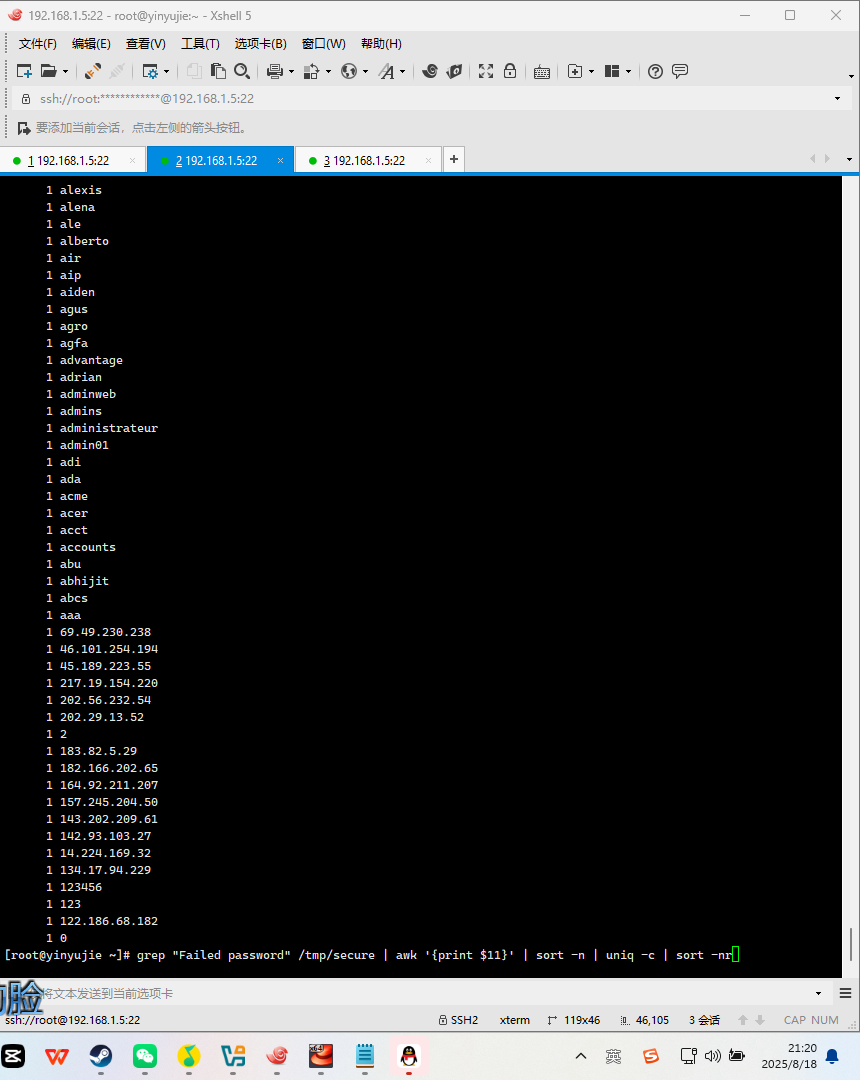860x1080 pixels.
Task: Click the 119x46 terminal size status entry
Action: coord(574,1020)
